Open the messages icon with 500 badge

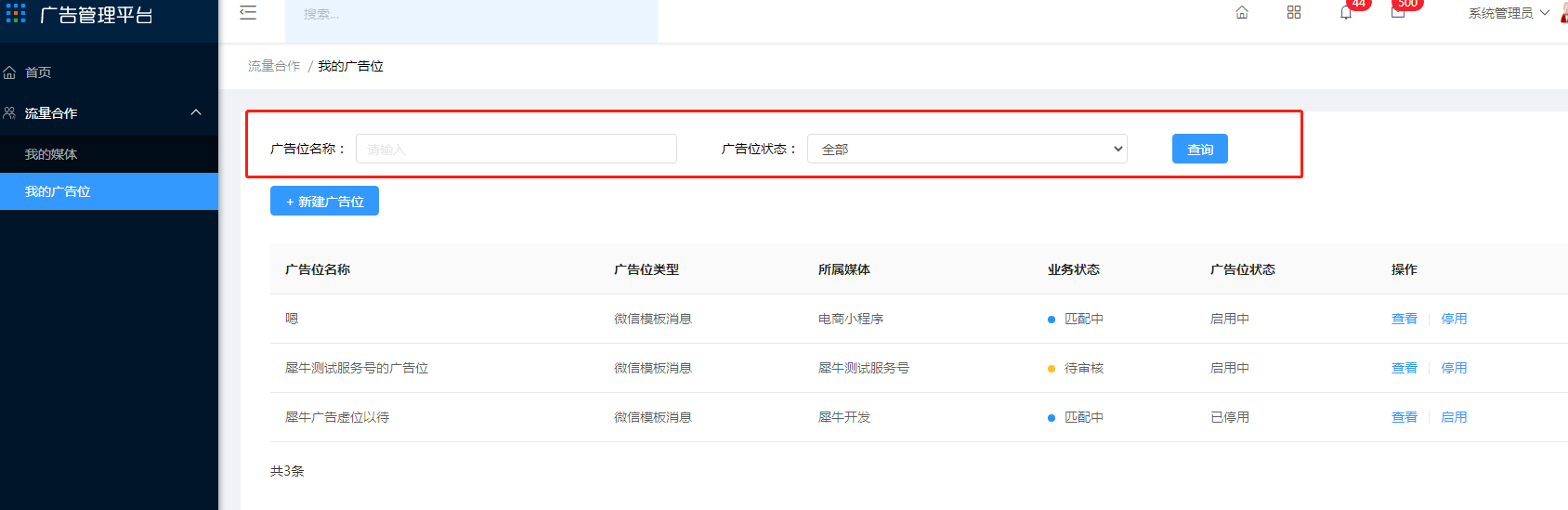click(x=1398, y=12)
